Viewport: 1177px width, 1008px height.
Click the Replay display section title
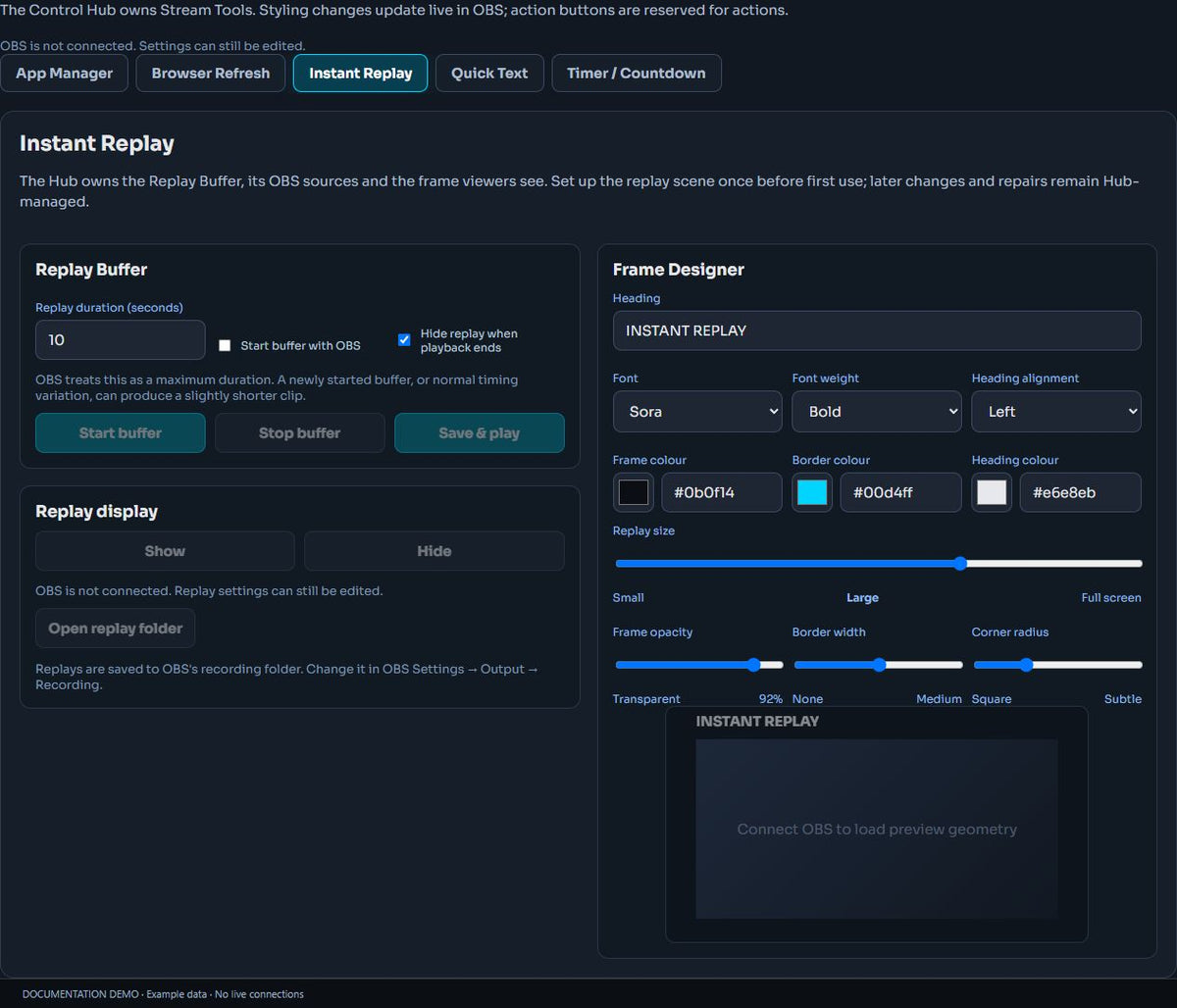point(96,512)
